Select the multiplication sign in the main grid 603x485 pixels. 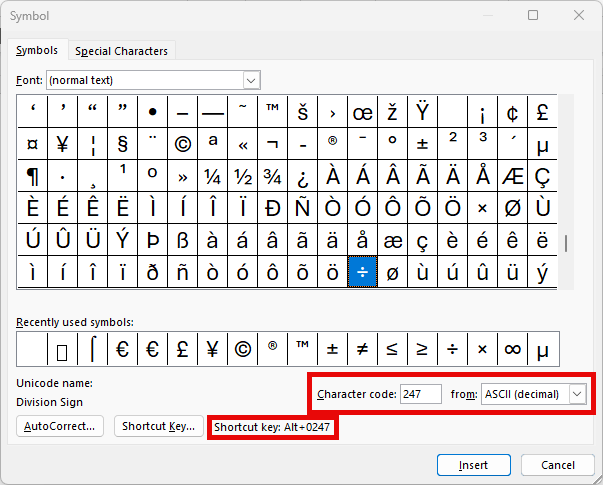click(482, 208)
